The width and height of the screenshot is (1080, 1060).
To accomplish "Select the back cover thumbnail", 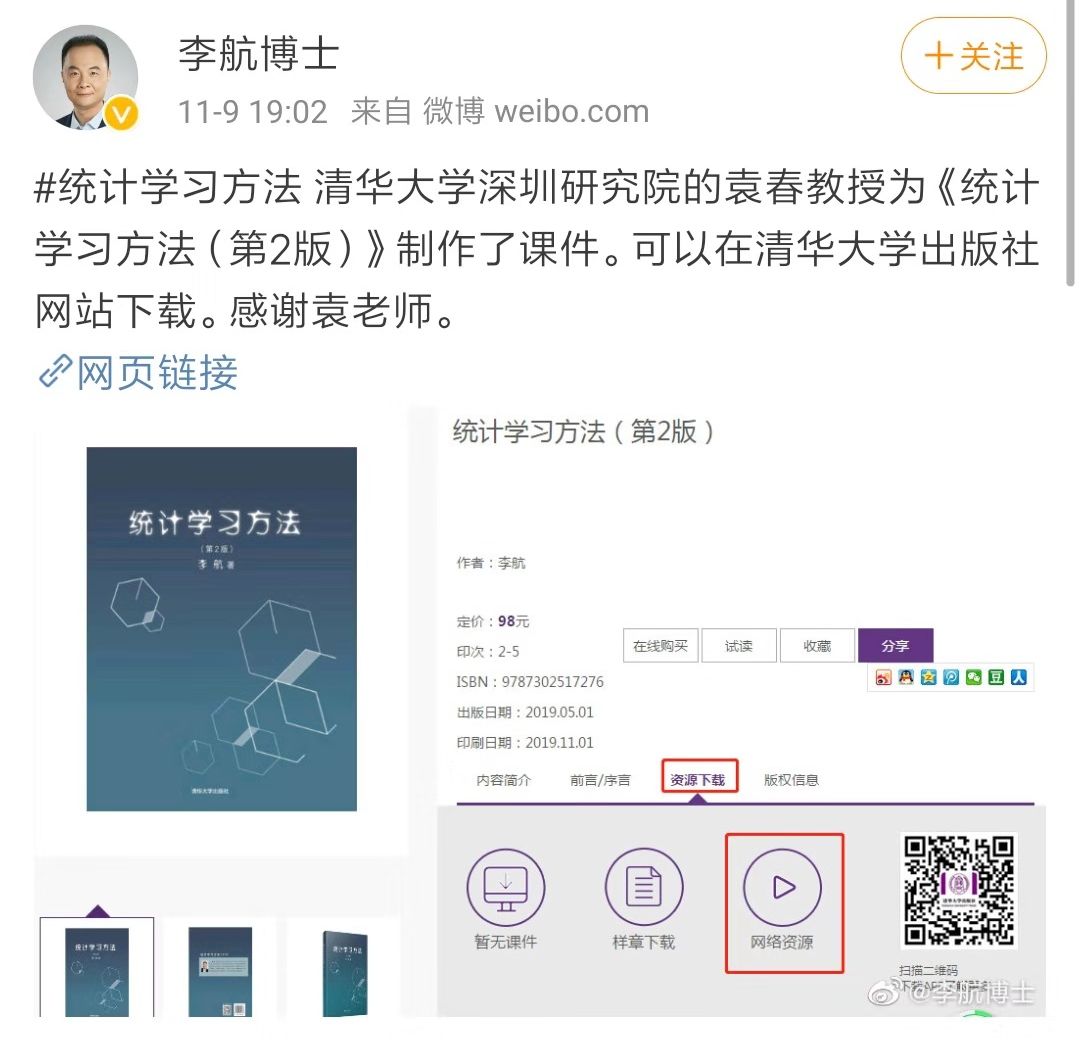I will [x=220, y=971].
